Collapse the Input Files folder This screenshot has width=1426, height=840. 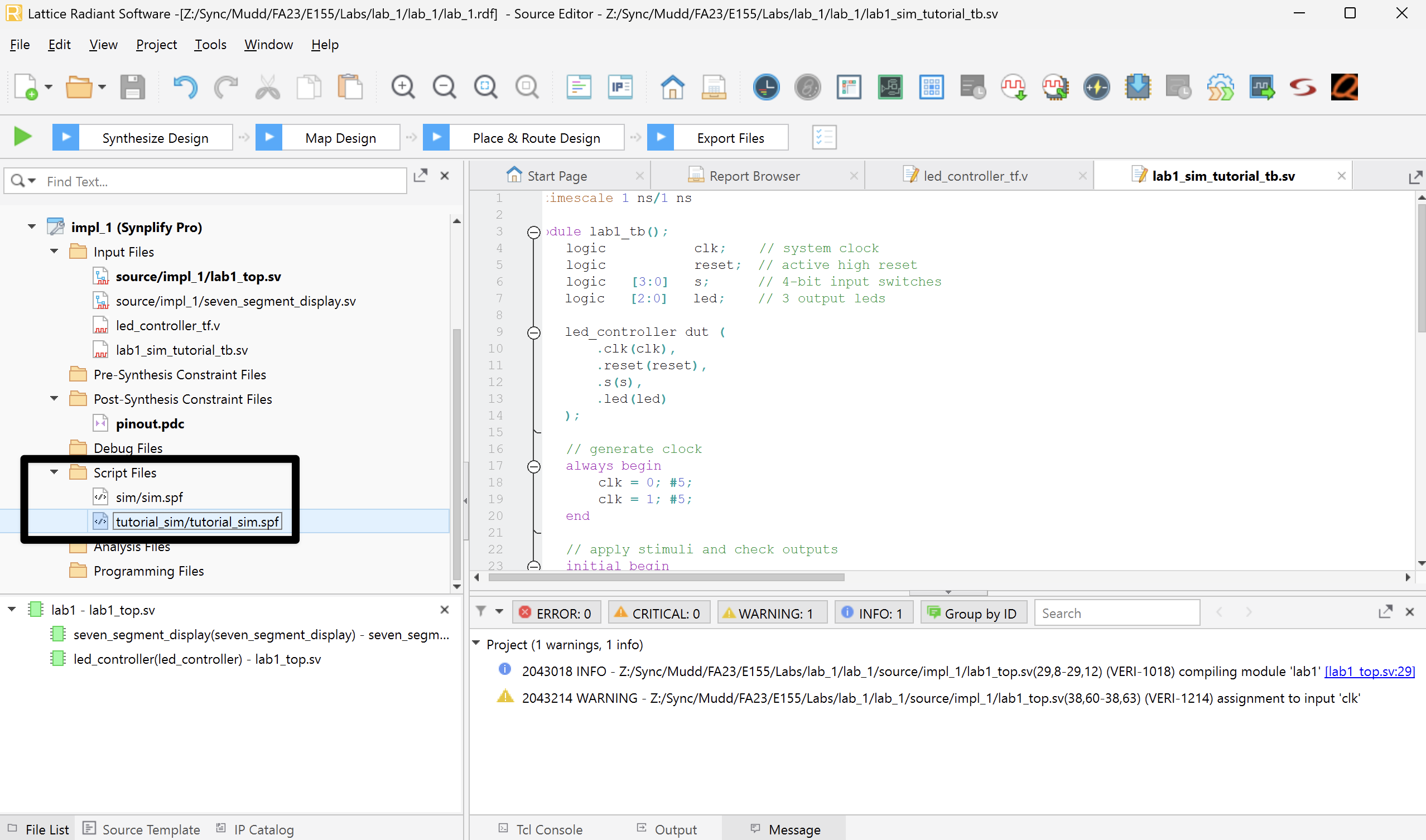pos(54,251)
